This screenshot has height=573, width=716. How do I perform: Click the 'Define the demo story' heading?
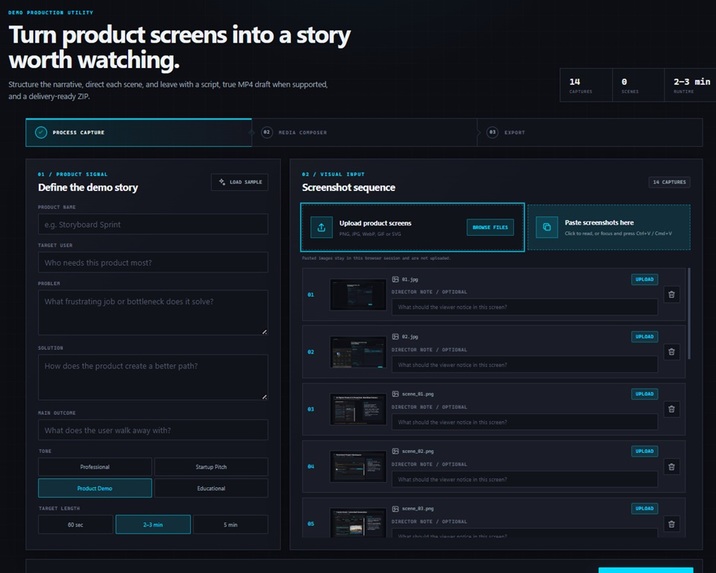[88, 188]
